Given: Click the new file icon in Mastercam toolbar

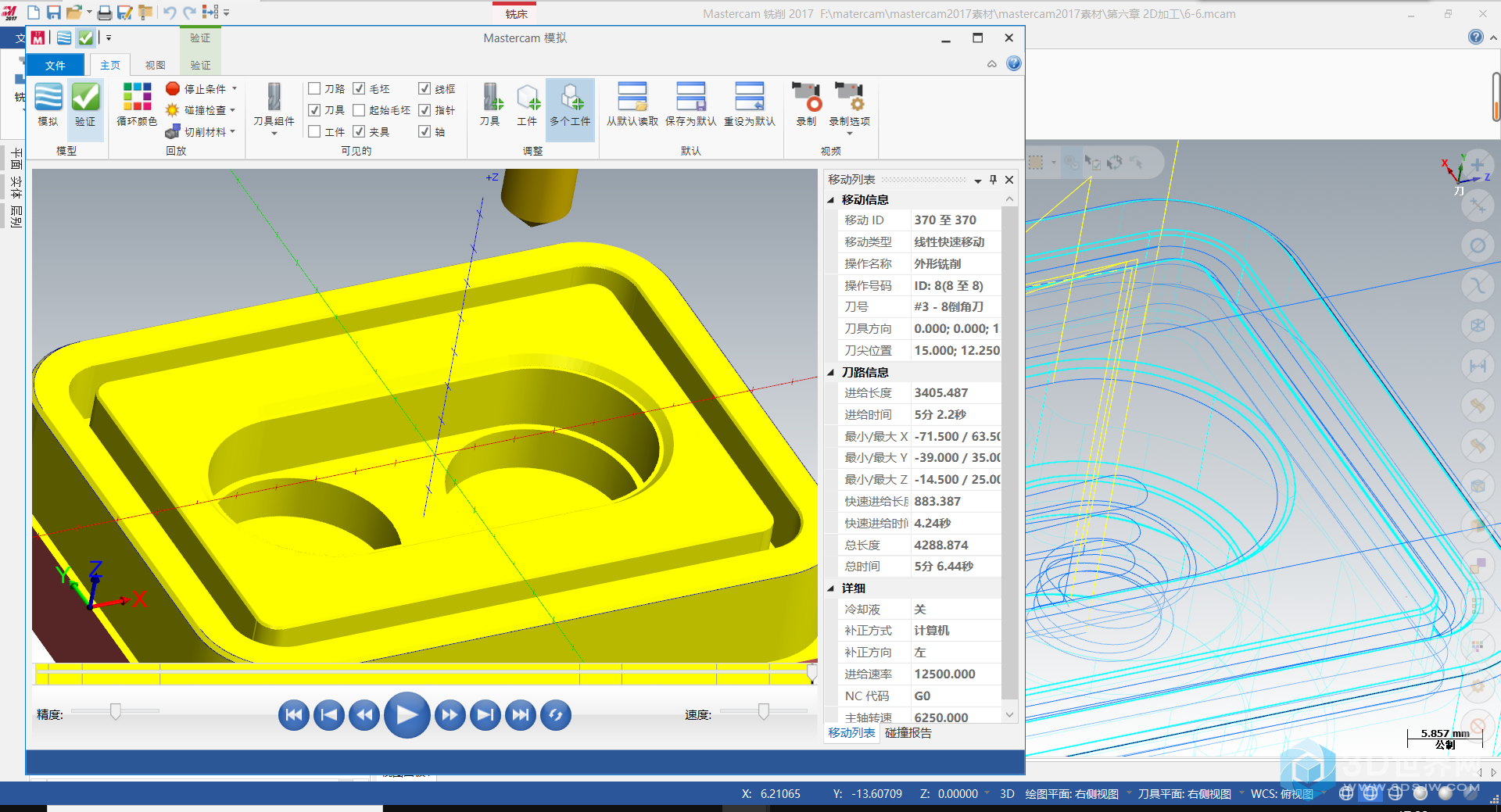Looking at the screenshot, I should tap(34, 13).
